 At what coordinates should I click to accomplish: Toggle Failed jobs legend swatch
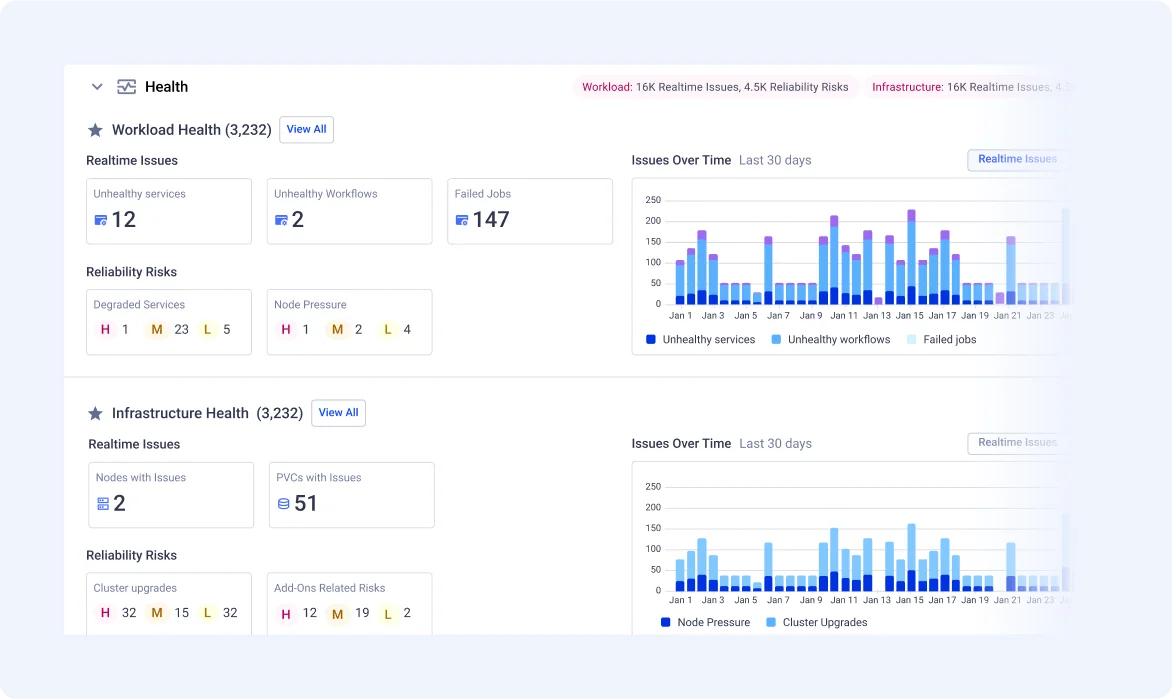(911, 339)
